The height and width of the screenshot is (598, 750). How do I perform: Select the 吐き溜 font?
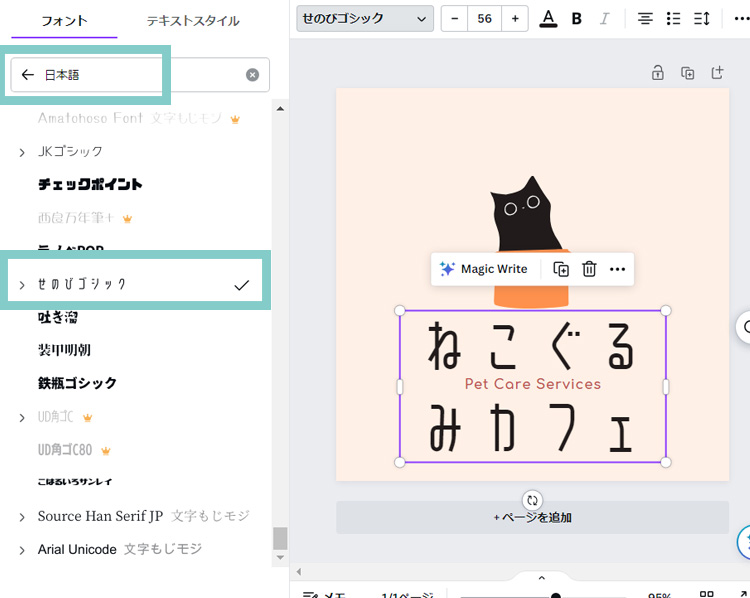pos(58,317)
